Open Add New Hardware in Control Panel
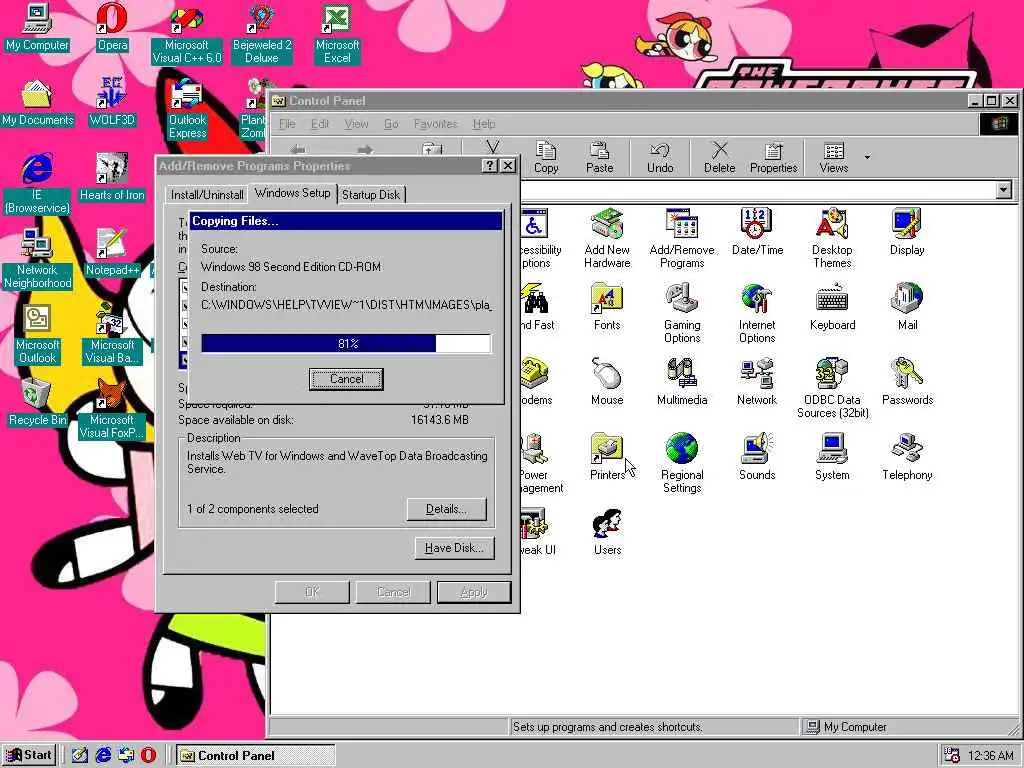Screen dimensions: 1024x768 [607, 238]
